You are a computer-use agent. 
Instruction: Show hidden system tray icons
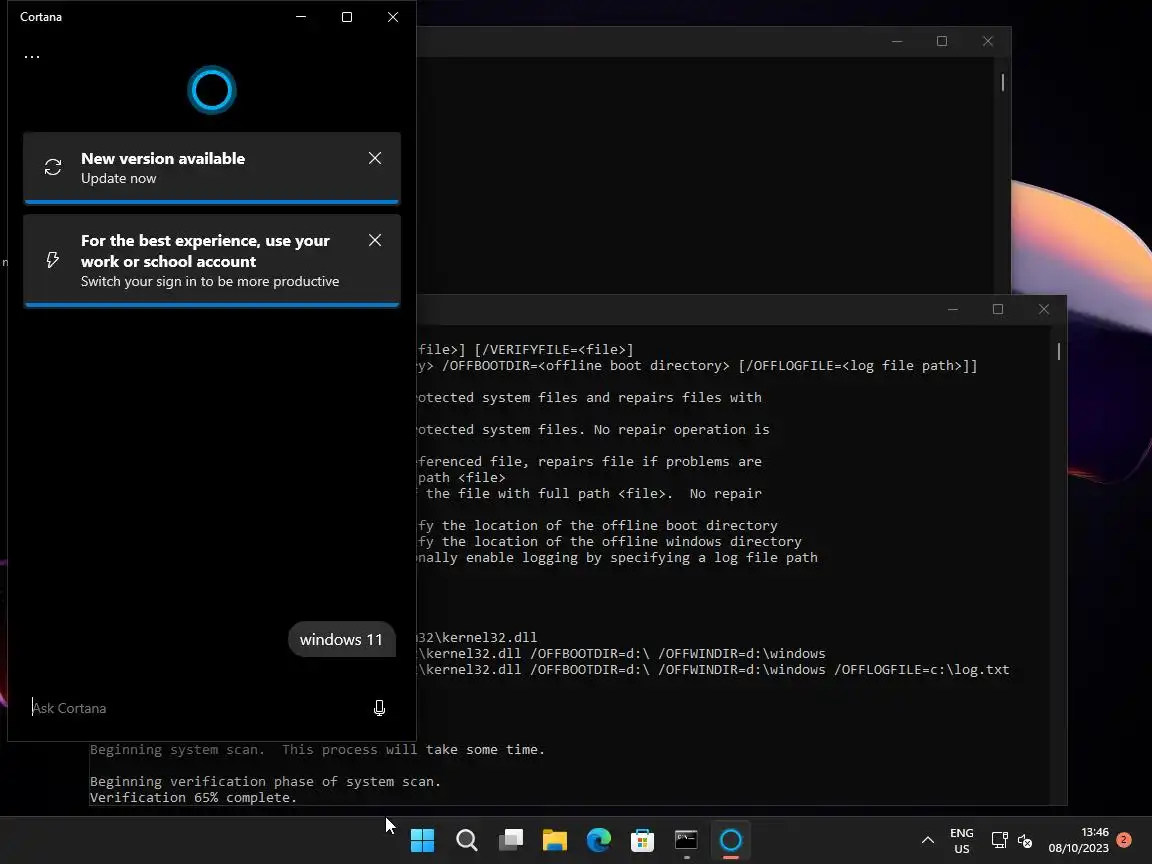[x=928, y=840]
